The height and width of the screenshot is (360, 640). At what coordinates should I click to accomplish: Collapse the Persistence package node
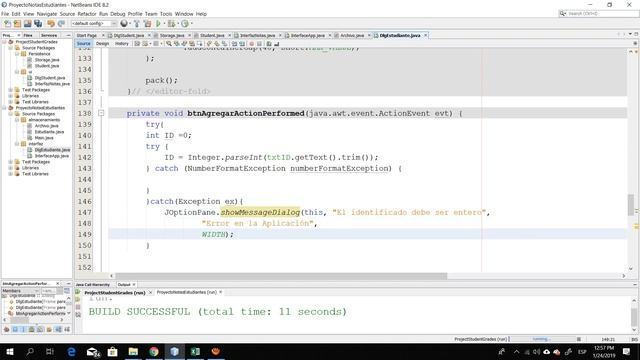(x=17, y=54)
